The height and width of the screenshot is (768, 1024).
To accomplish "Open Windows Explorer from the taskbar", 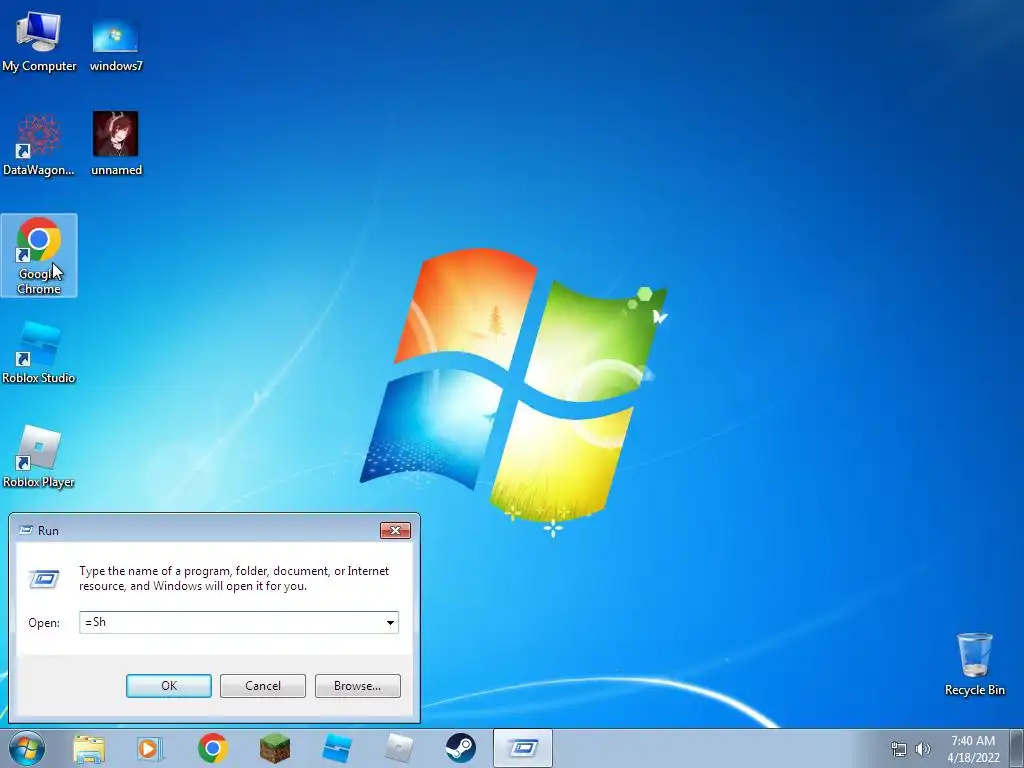I will [x=89, y=748].
